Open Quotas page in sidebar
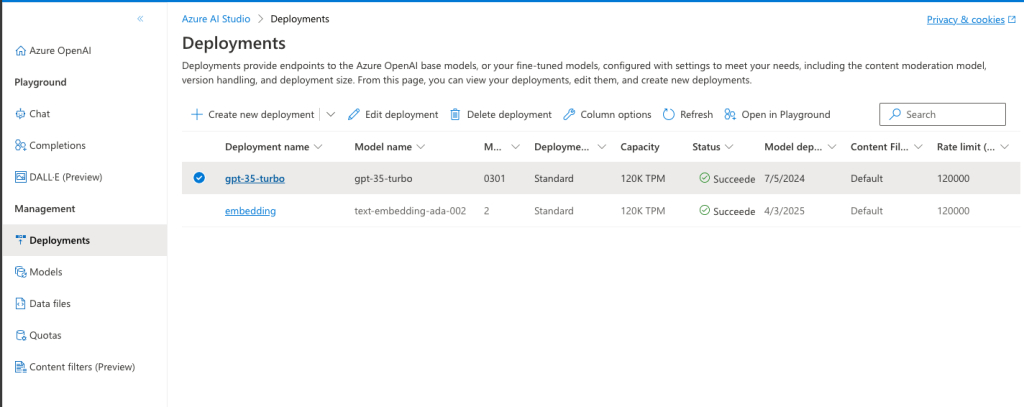This screenshot has width=1024, height=407. (46, 335)
